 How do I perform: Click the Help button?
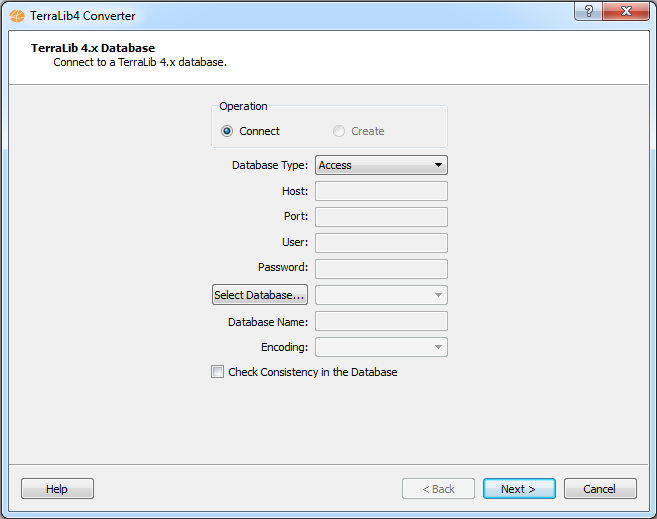[57, 489]
